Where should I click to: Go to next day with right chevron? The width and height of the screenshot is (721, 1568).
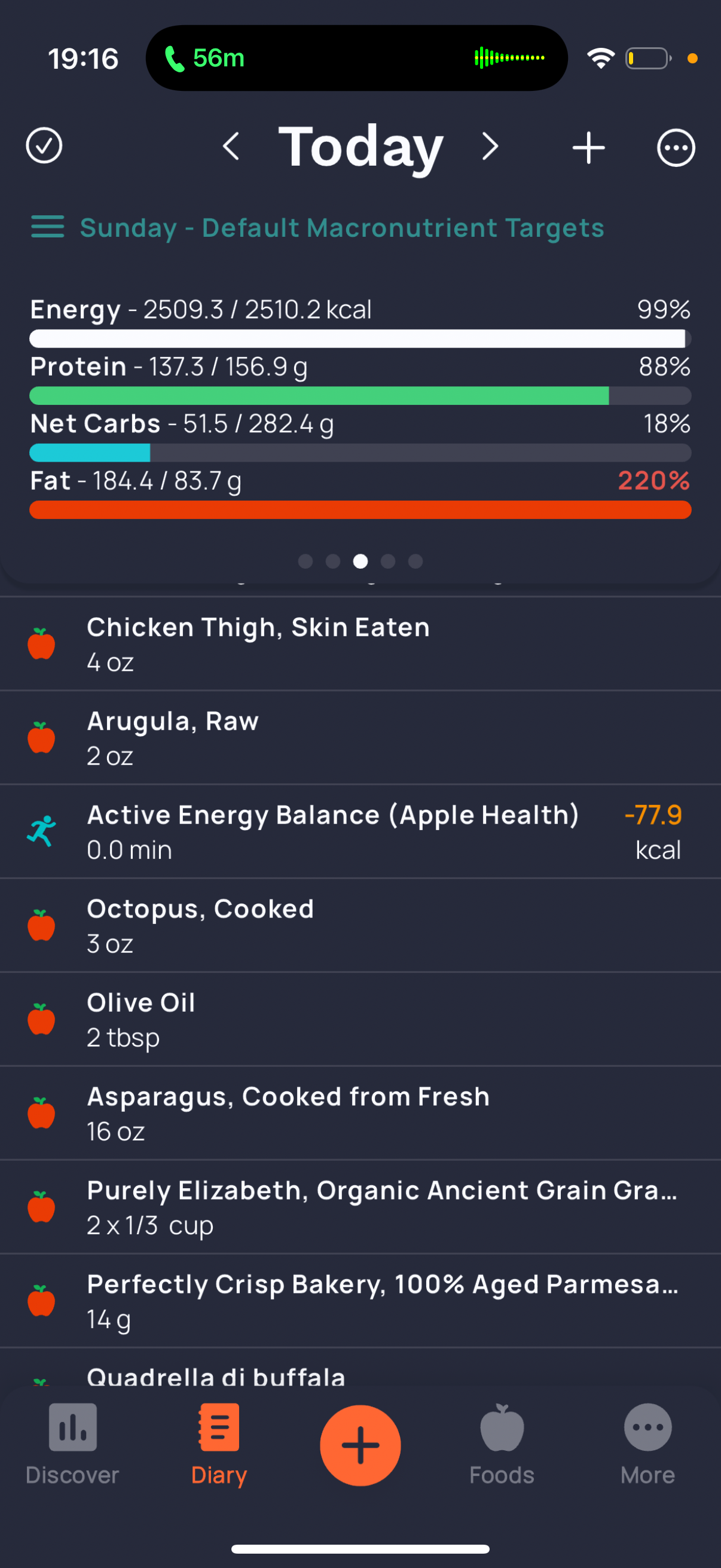pos(490,146)
